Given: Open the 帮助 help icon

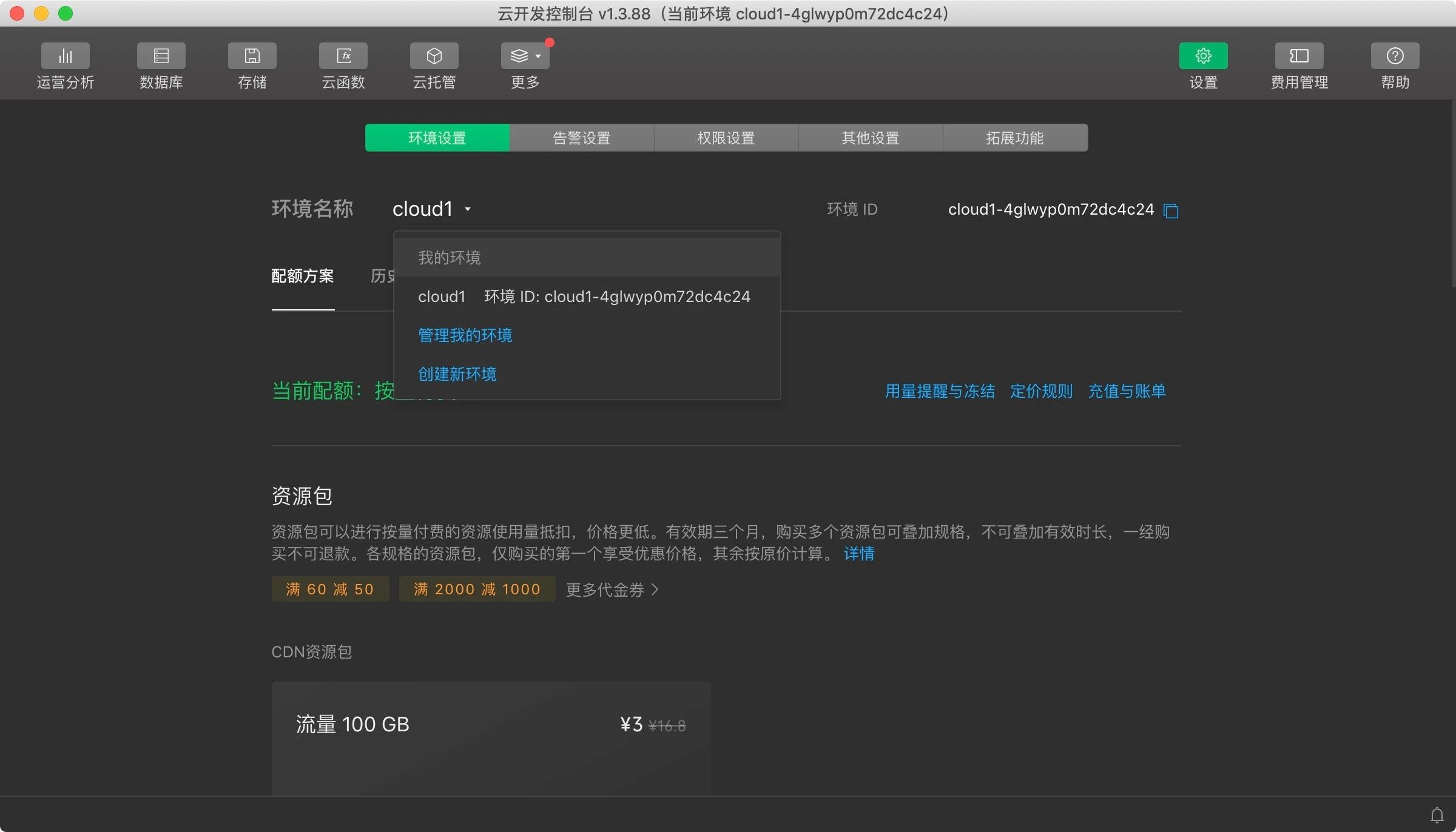Looking at the screenshot, I should 1395,56.
